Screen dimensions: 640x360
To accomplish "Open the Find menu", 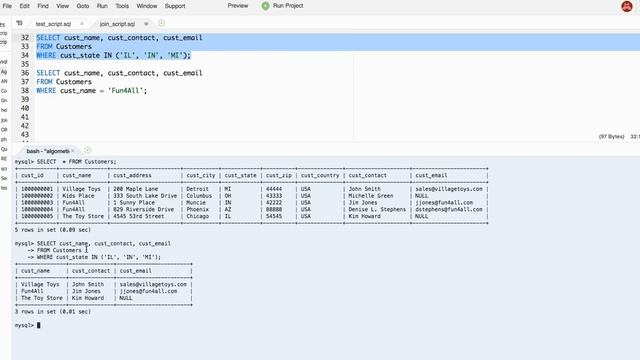I will 43,6.
